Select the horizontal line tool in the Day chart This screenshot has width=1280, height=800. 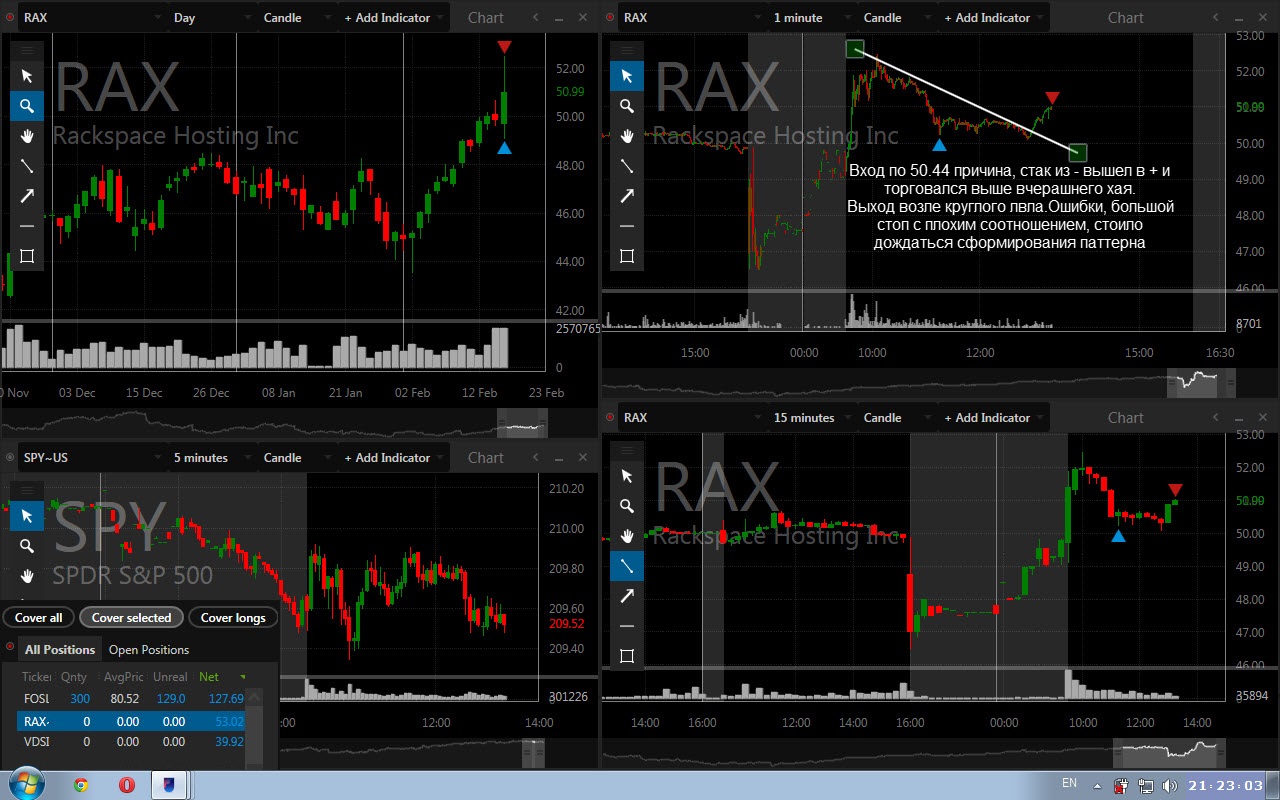pyautogui.click(x=27, y=226)
